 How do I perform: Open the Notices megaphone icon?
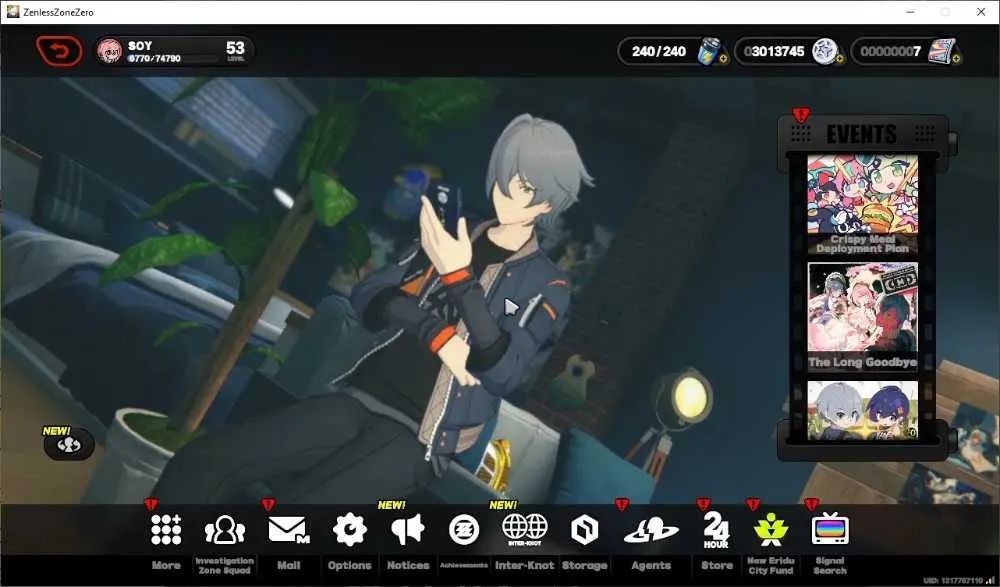pyautogui.click(x=408, y=530)
